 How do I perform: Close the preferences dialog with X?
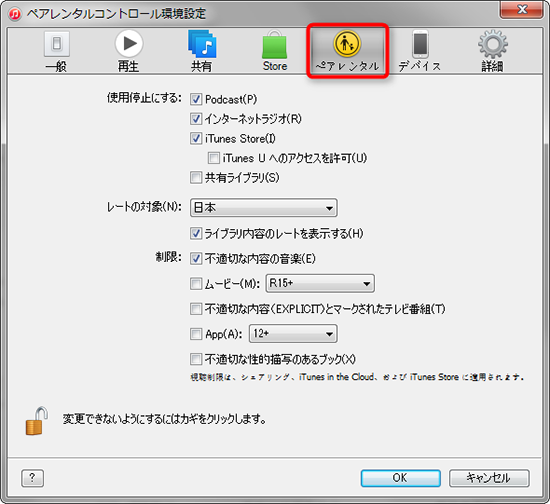tap(522, 9)
